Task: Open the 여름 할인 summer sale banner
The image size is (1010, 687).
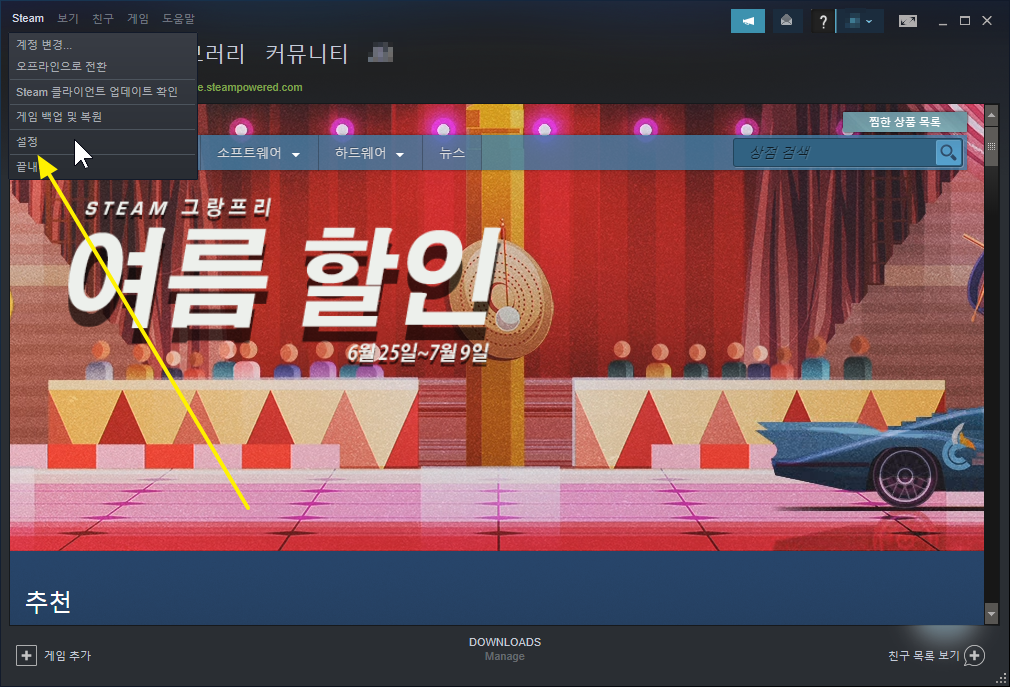Action: [497, 327]
